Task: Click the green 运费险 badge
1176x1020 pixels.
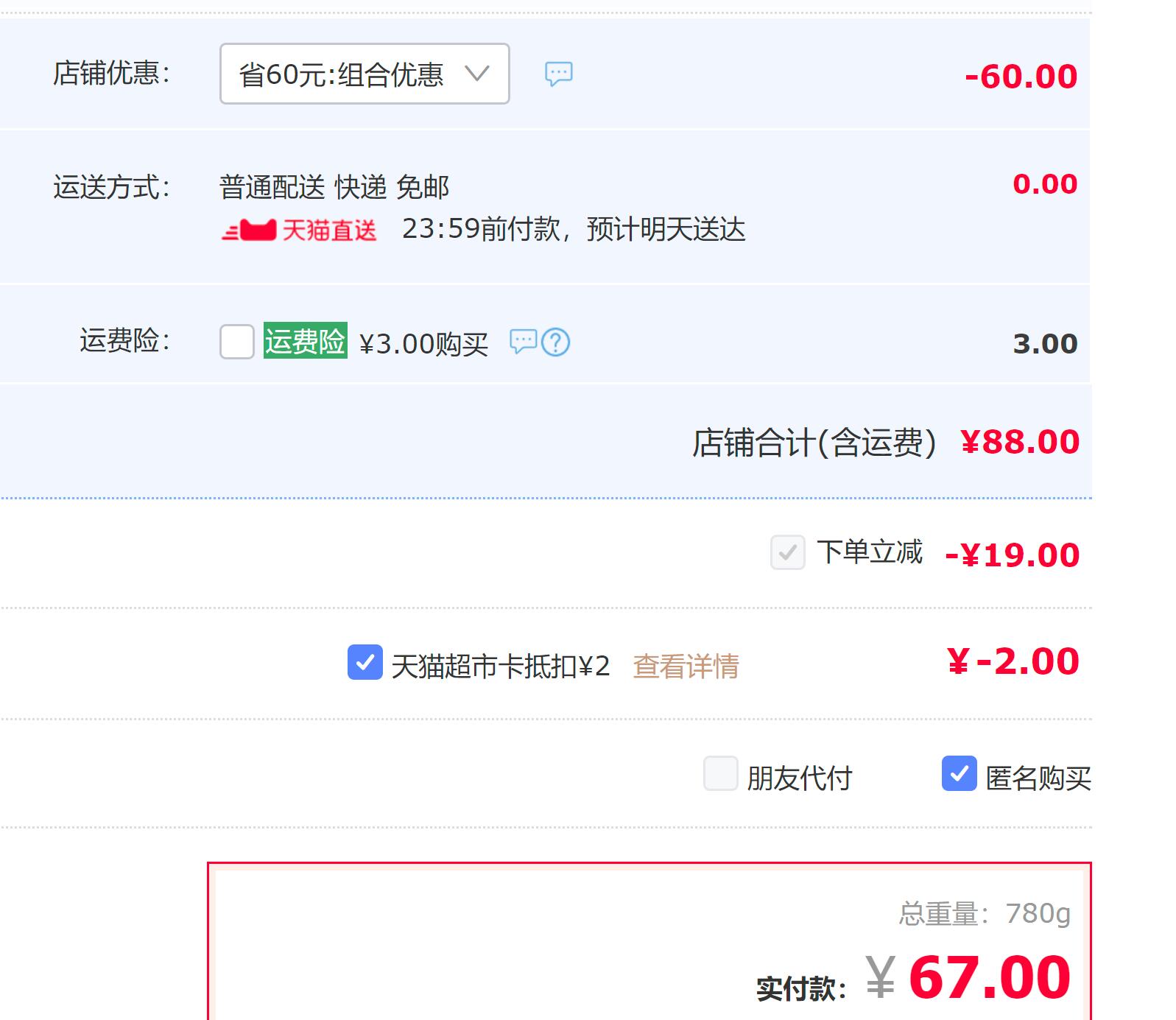Action: (x=305, y=341)
